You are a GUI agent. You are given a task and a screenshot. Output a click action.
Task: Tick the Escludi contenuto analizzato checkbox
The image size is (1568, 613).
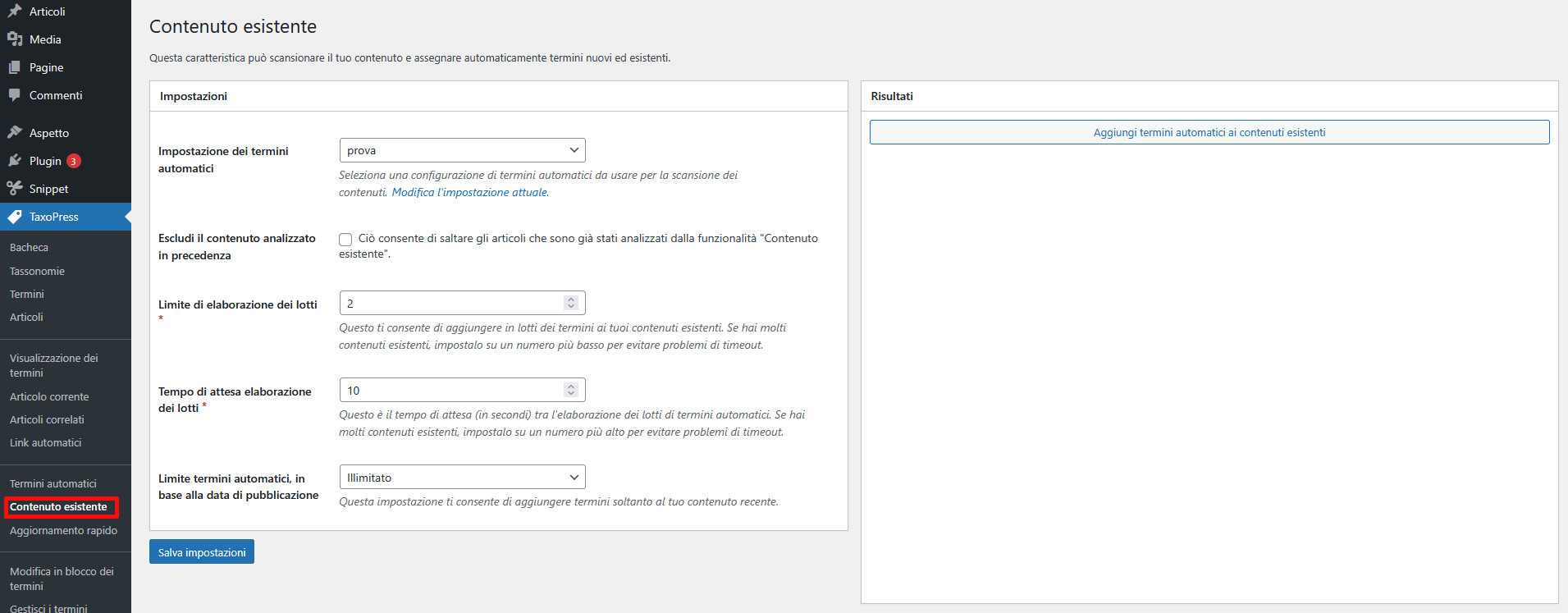(x=345, y=240)
